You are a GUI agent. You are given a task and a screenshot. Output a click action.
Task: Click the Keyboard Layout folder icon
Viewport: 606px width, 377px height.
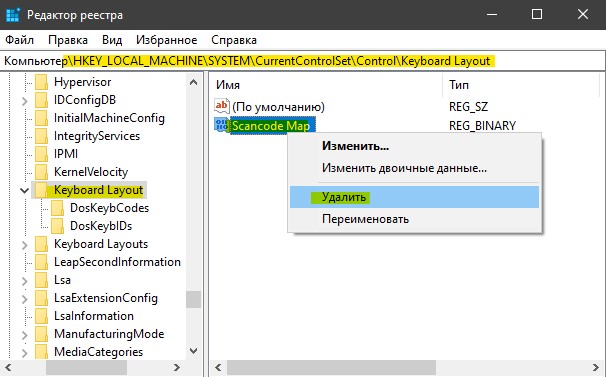pyautogui.click(x=41, y=190)
